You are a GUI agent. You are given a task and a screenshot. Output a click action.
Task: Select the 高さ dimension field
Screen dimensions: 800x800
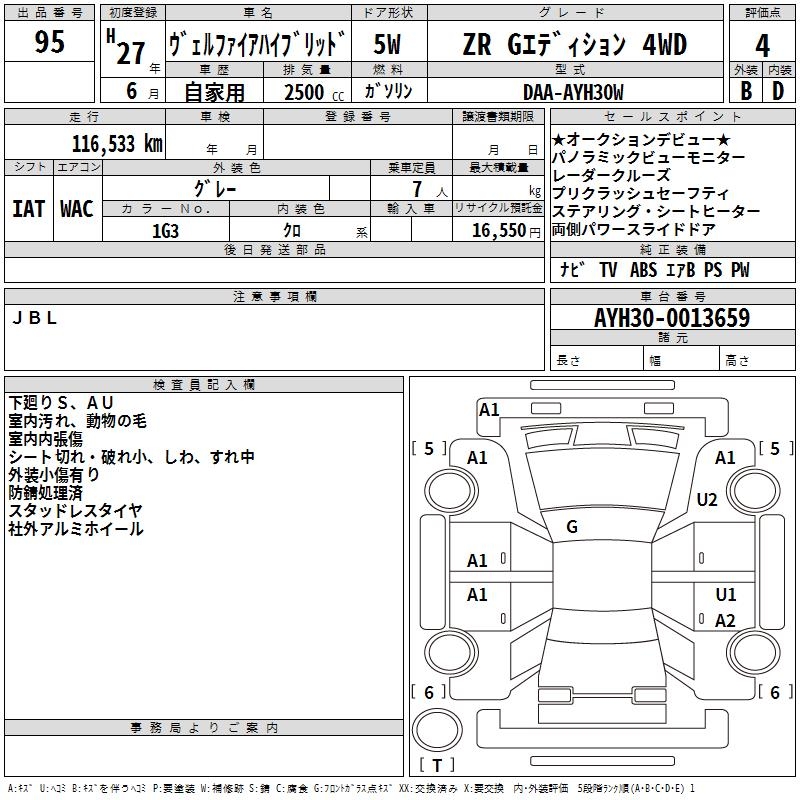tap(758, 360)
